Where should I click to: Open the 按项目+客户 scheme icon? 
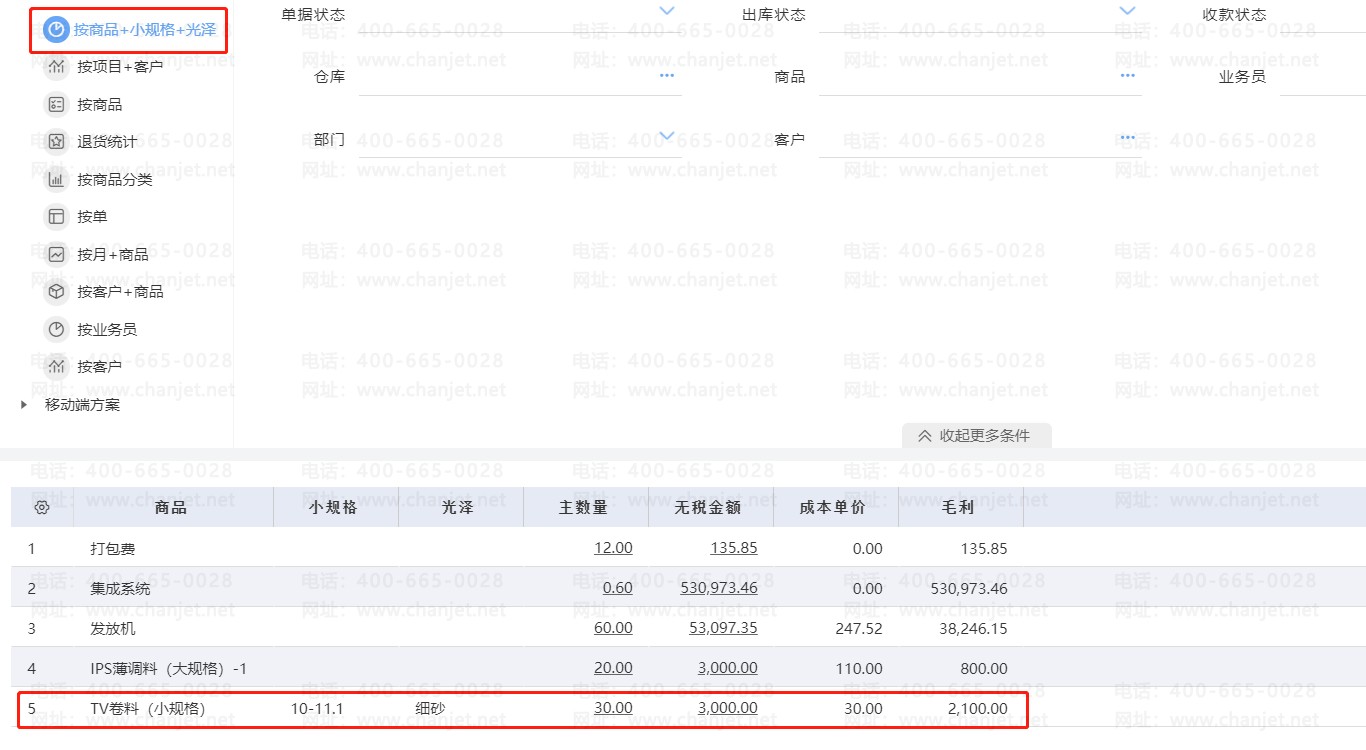[x=56, y=67]
